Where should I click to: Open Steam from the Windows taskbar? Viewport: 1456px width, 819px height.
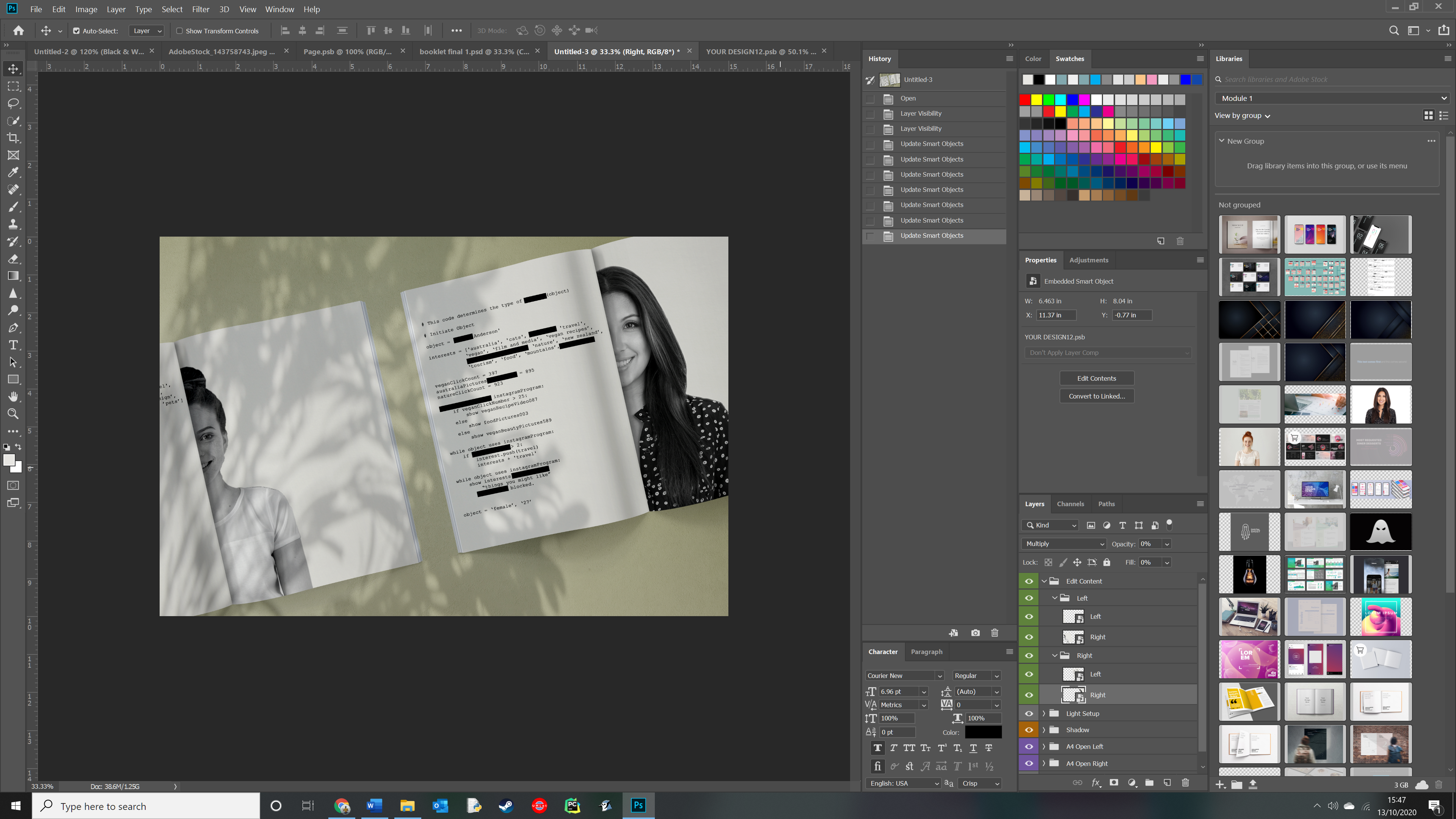pyautogui.click(x=506, y=805)
